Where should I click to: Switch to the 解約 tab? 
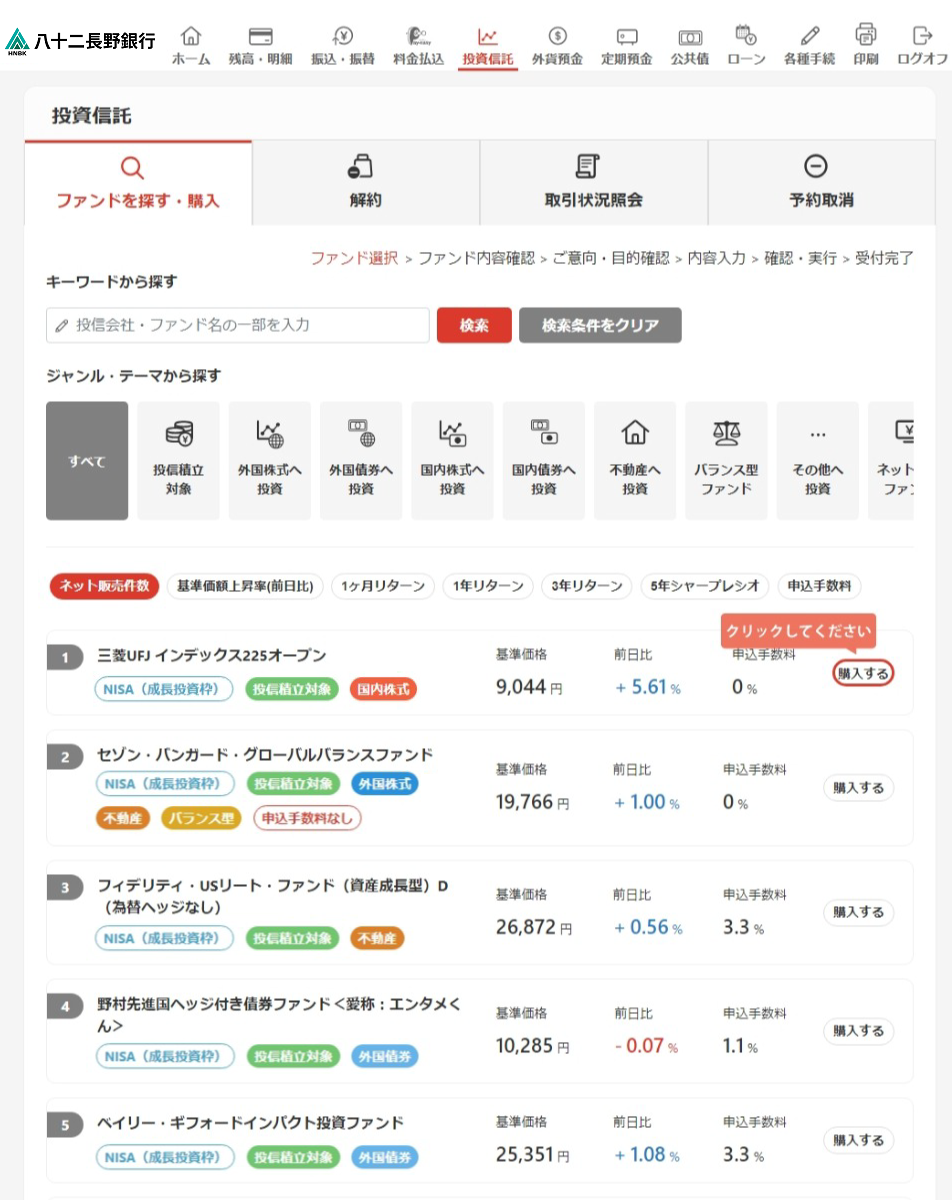point(365,182)
